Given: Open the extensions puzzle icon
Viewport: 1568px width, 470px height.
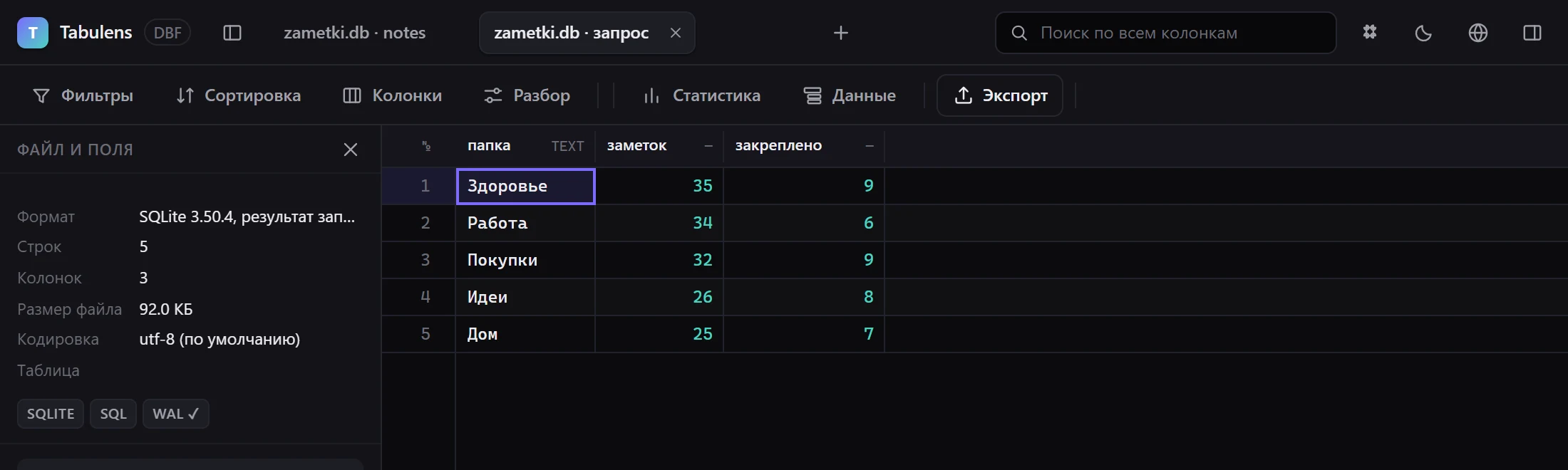Looking at the screenshot, I should point(1370,33).
